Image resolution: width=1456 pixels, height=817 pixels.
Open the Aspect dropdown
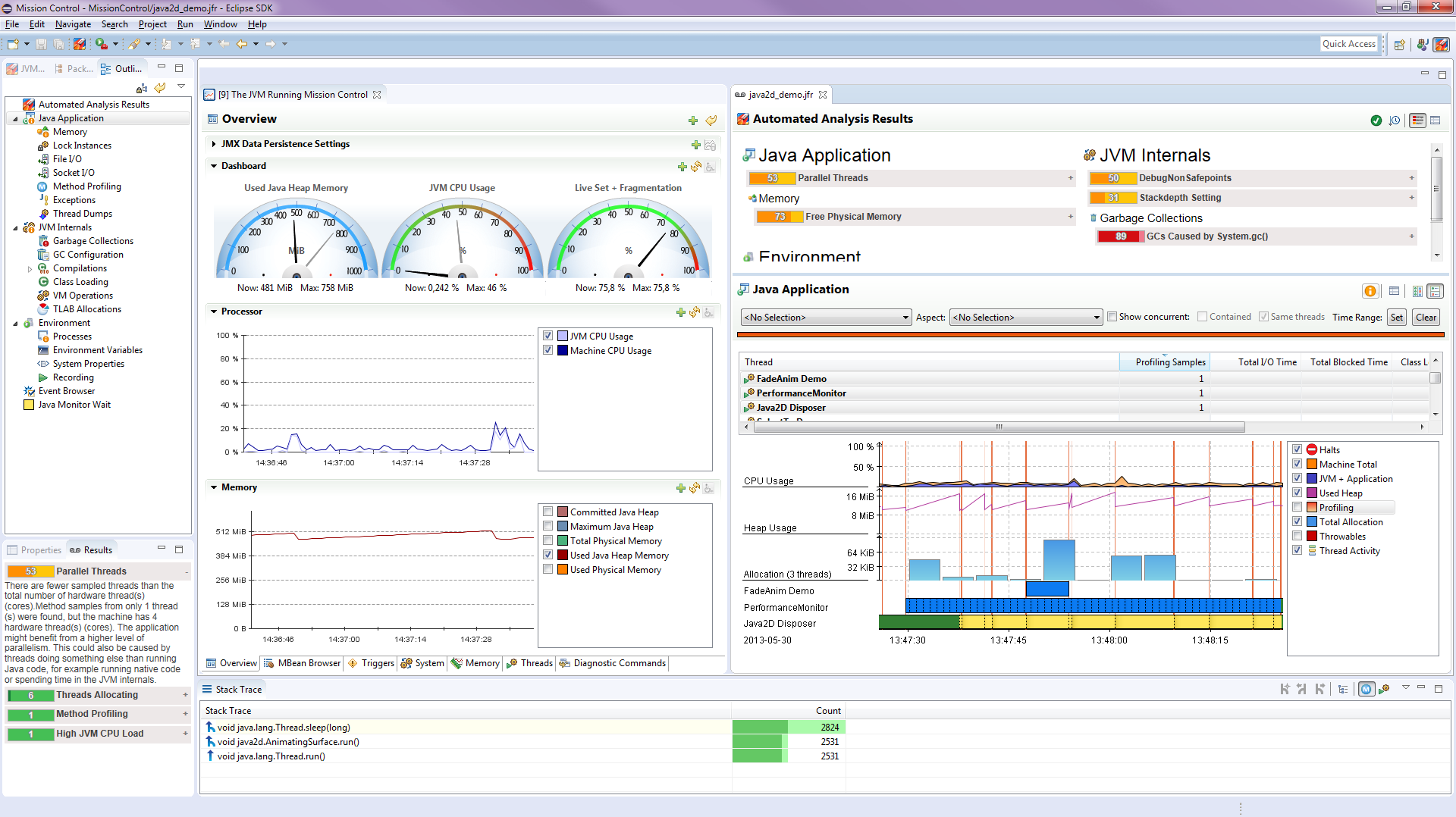(1025, 318)
